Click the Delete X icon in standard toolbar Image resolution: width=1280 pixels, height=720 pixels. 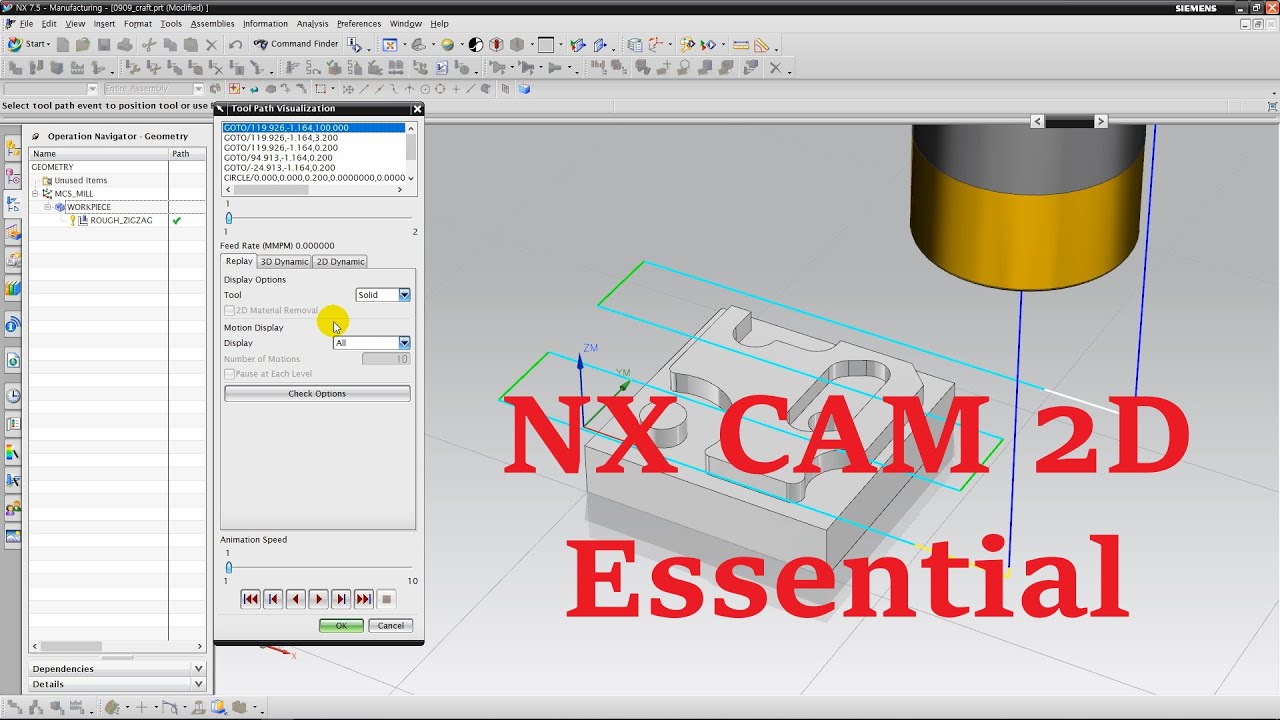tap(211, 44)
